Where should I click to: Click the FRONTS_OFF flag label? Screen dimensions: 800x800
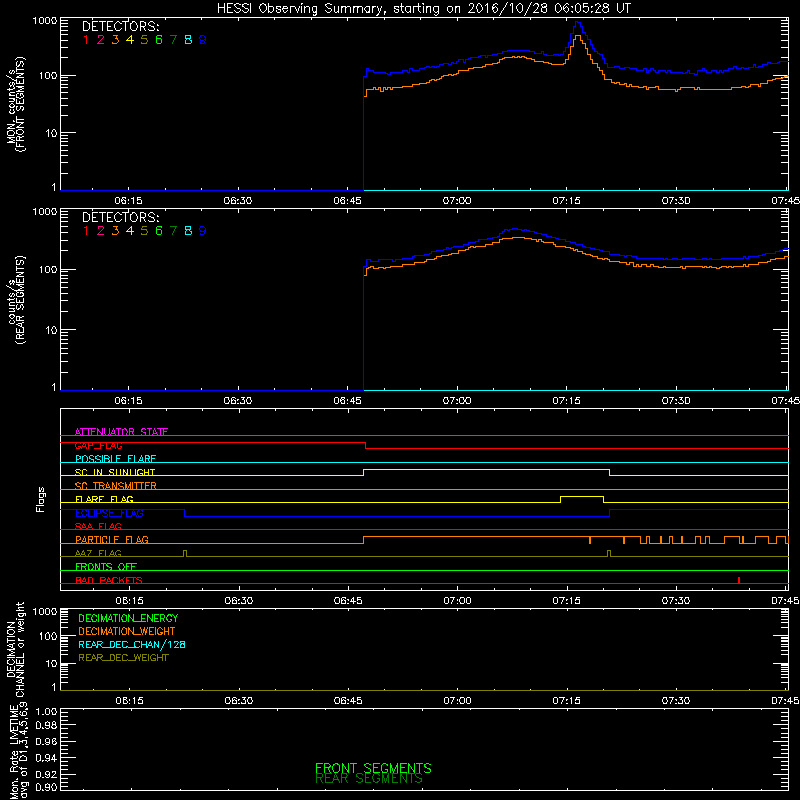[106, 566]
